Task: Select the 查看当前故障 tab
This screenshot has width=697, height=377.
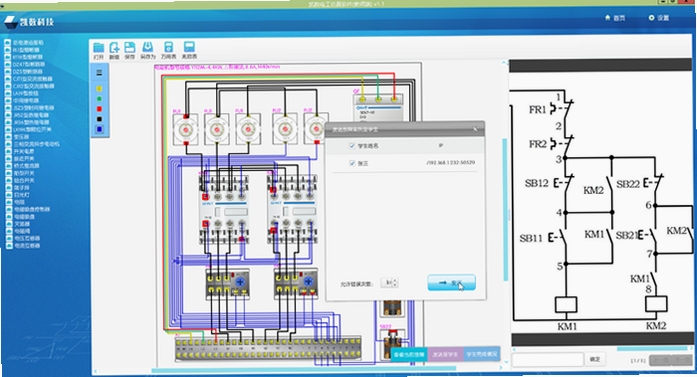Action: [x=409, y=354]
